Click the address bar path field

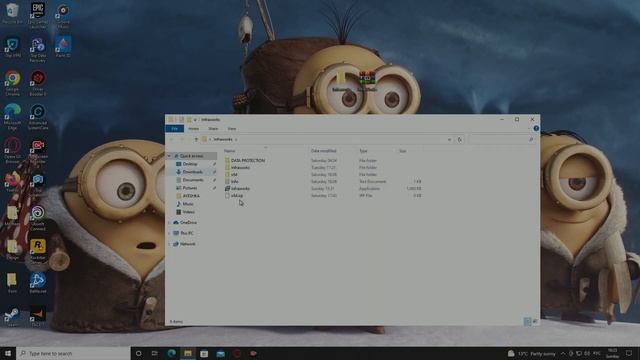pos(327,140)
